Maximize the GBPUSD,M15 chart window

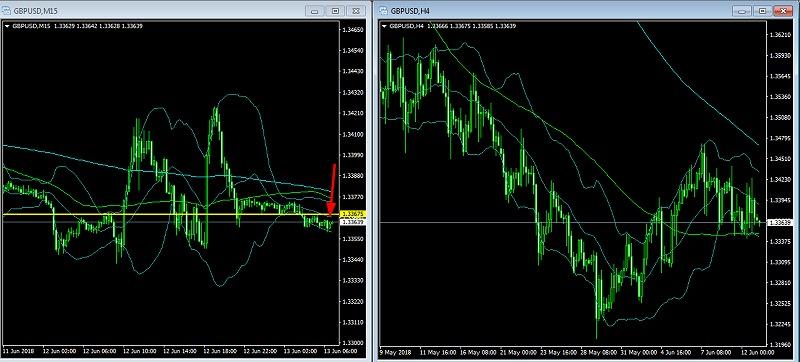pos(336,11)
